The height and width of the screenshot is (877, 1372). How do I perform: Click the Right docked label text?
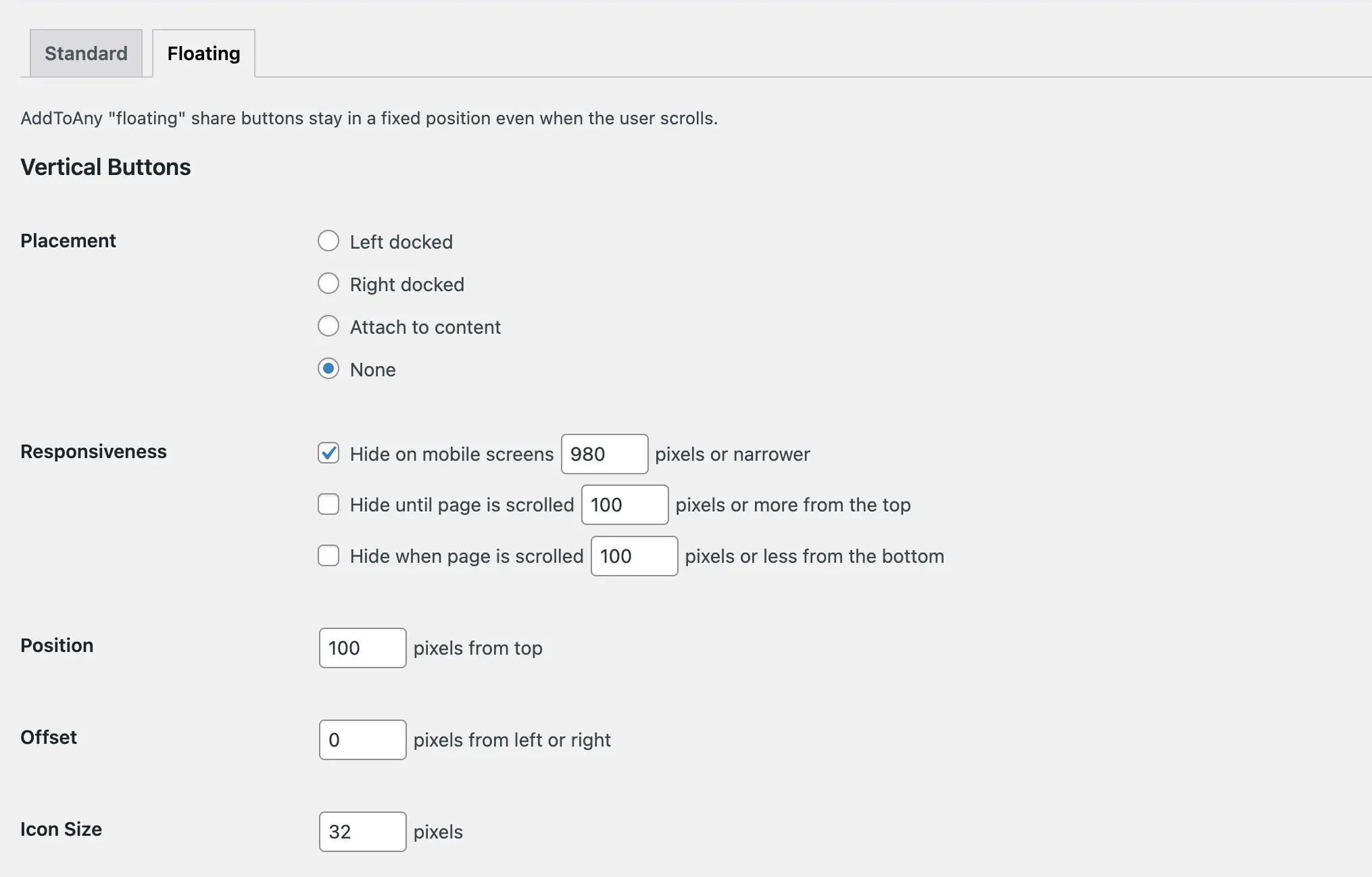click(x=407, y=284)
